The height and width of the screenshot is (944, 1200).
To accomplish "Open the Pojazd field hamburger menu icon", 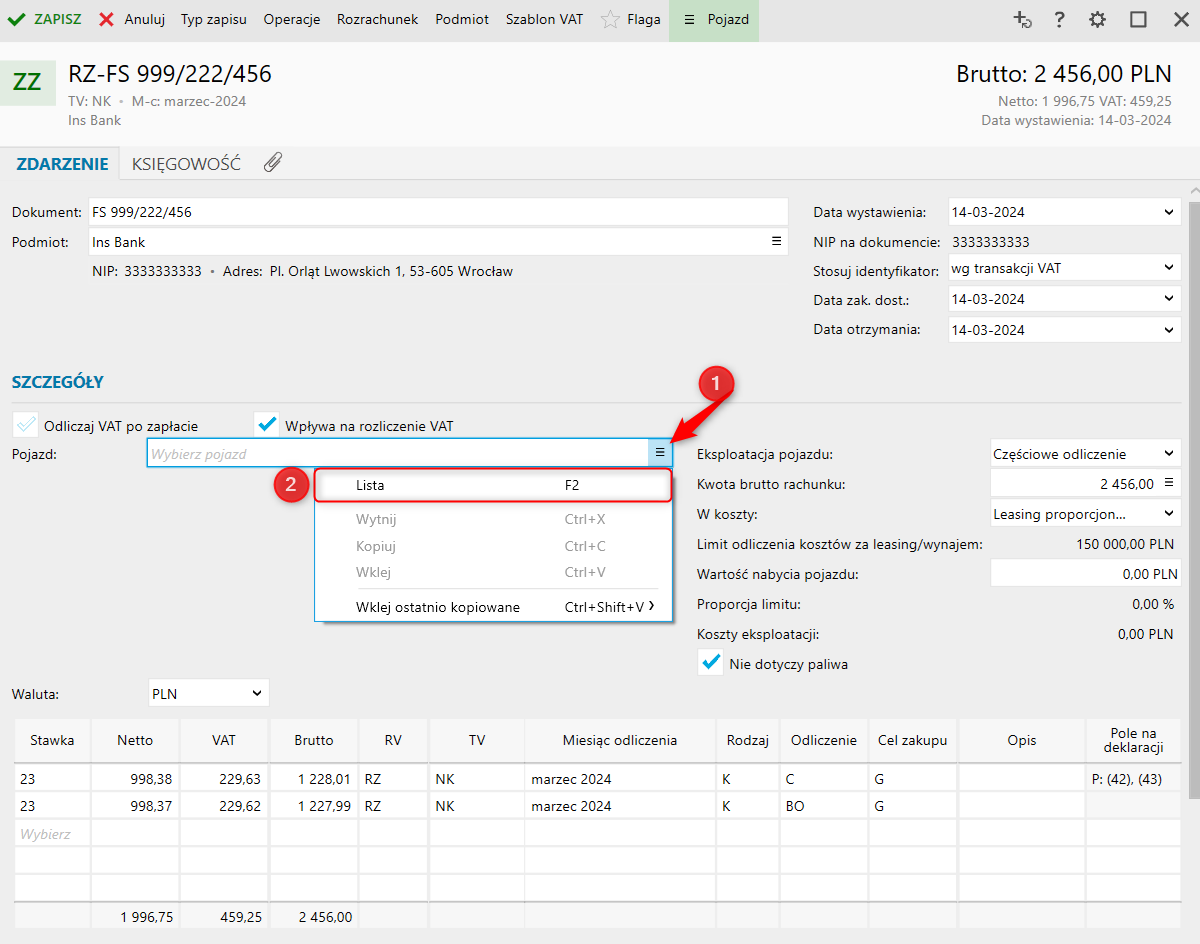I will tap(660, 453).
